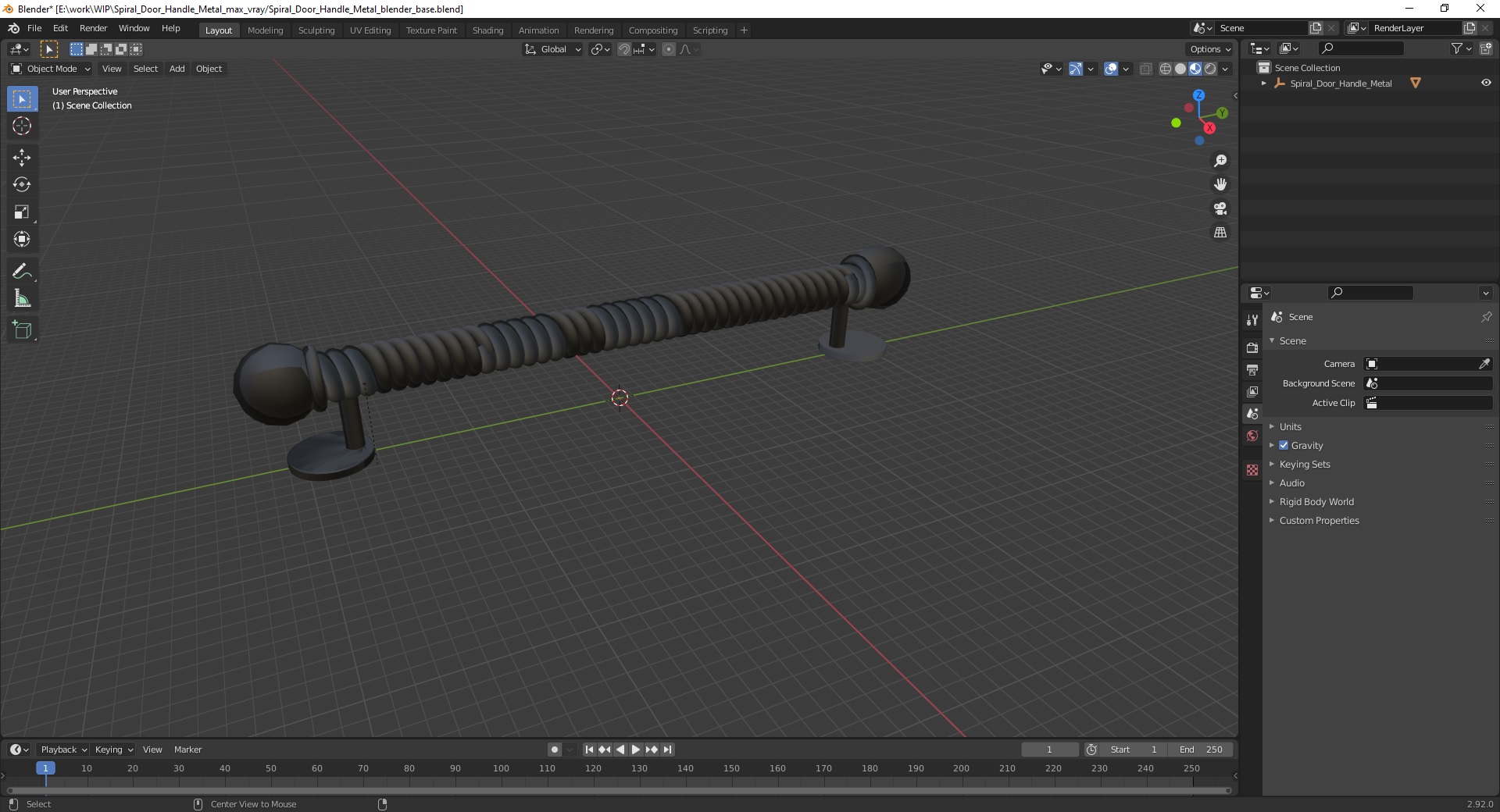The width and height of the screenshot is (1500, 812).
Task: Select the Annotate tool
Action: click(22, 272)
